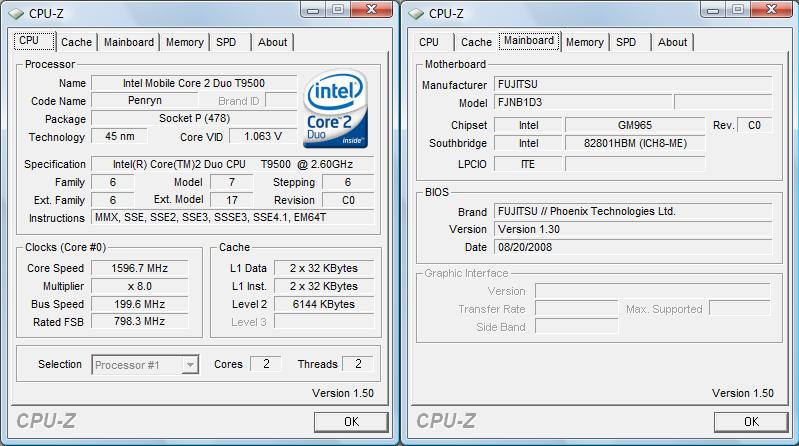Switch to Mainboard tab in left window

(129, 42)
